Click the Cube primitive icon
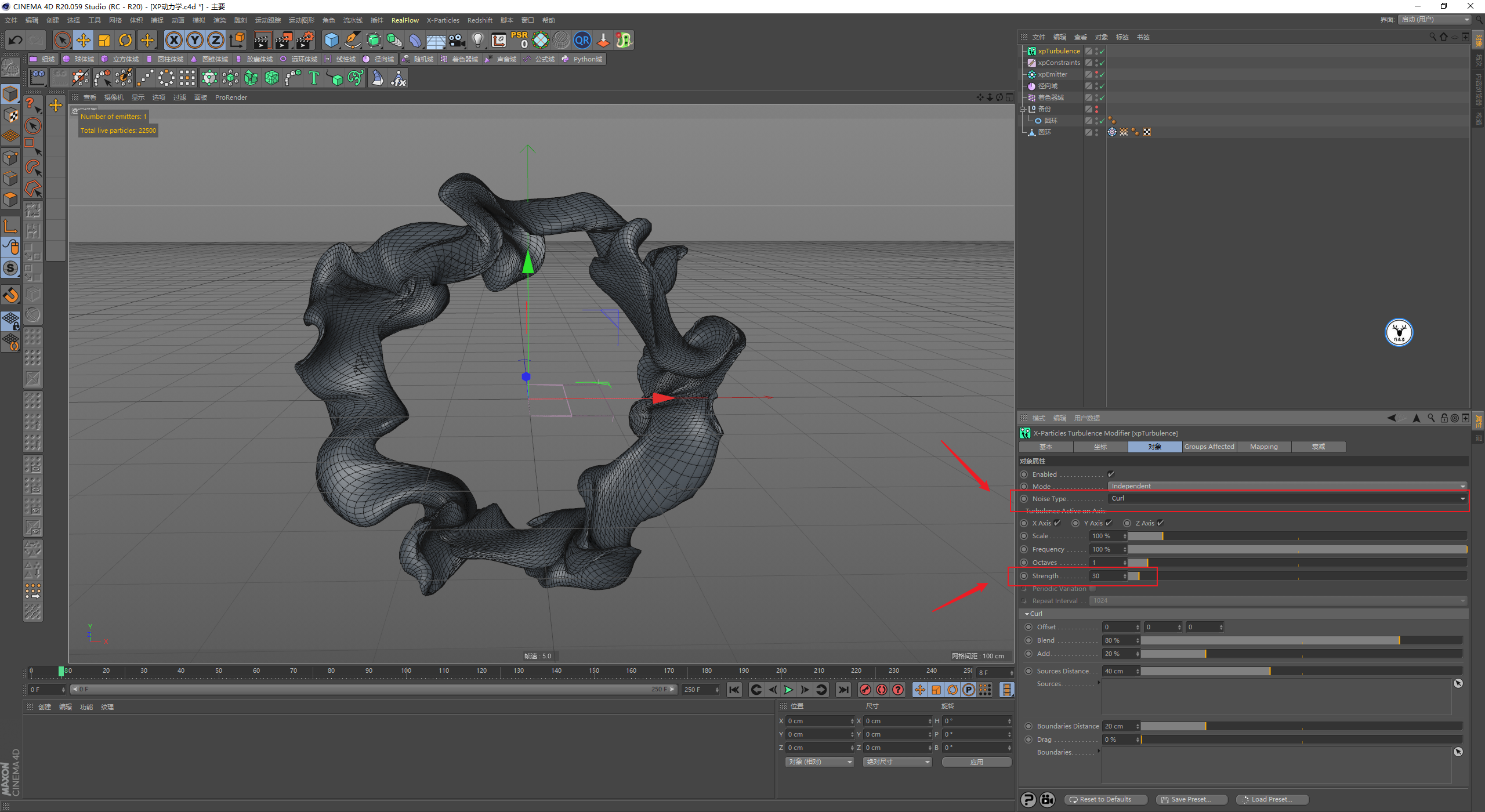This screenshot has width=1485, height=812. pos(331,40)
